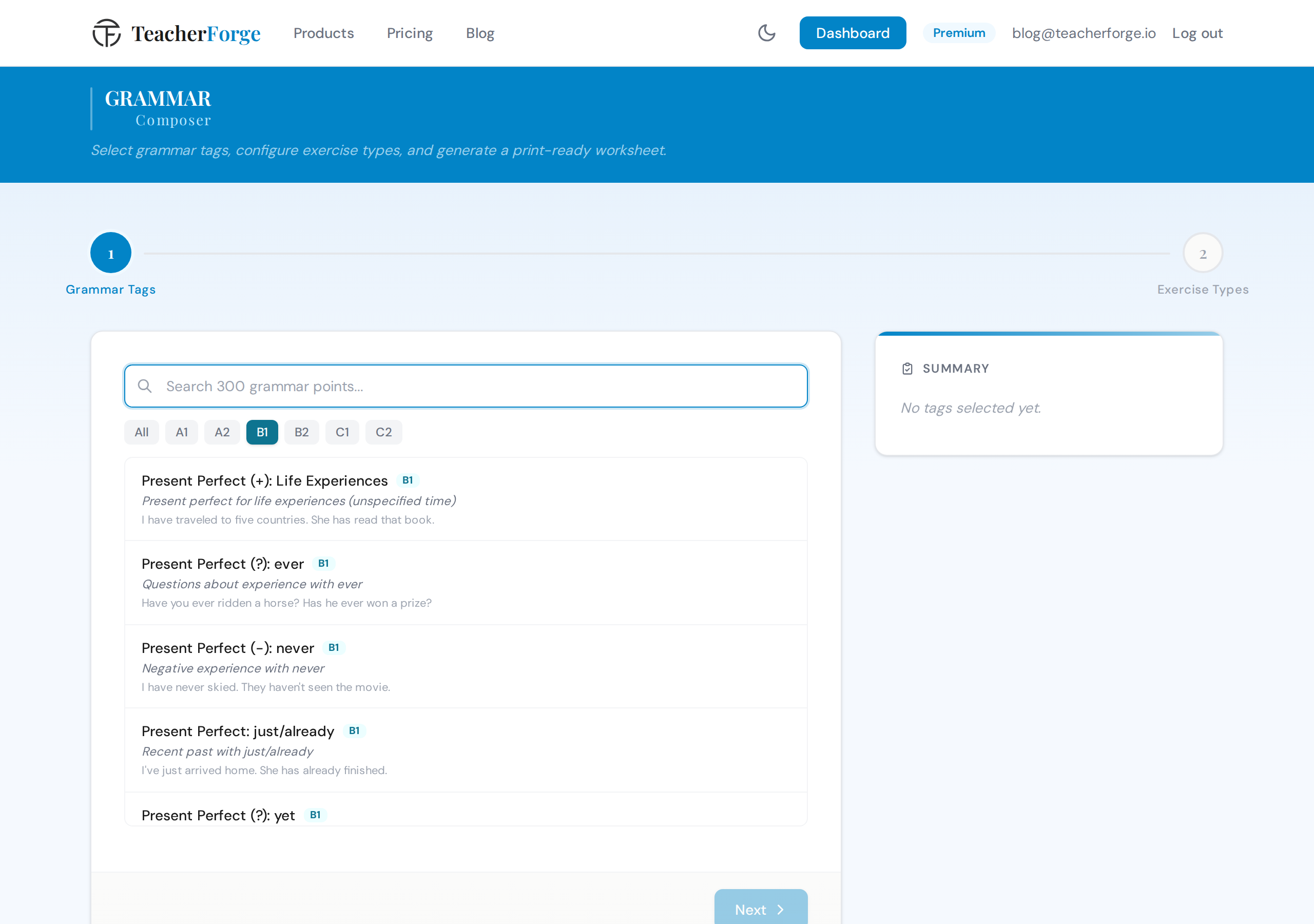Open the Blog link

[x=479, y=33]
